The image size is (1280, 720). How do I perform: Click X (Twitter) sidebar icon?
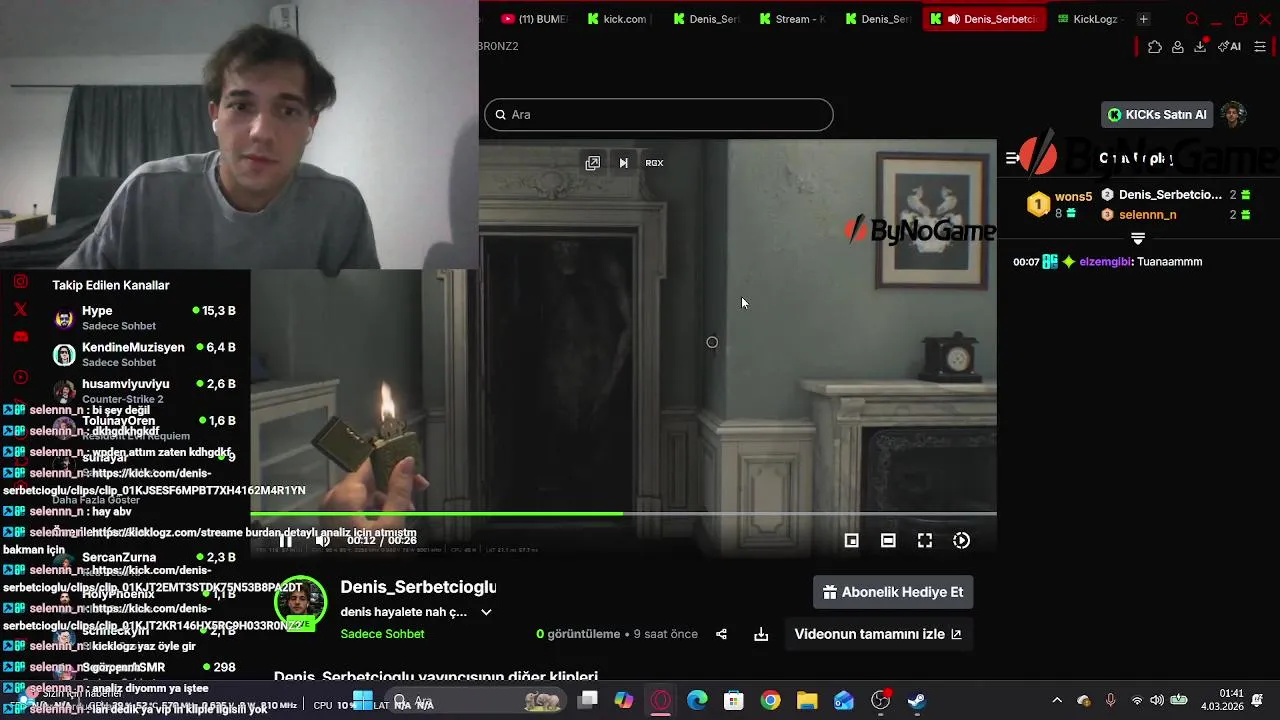pyautogui.click(x=20, y=310)
